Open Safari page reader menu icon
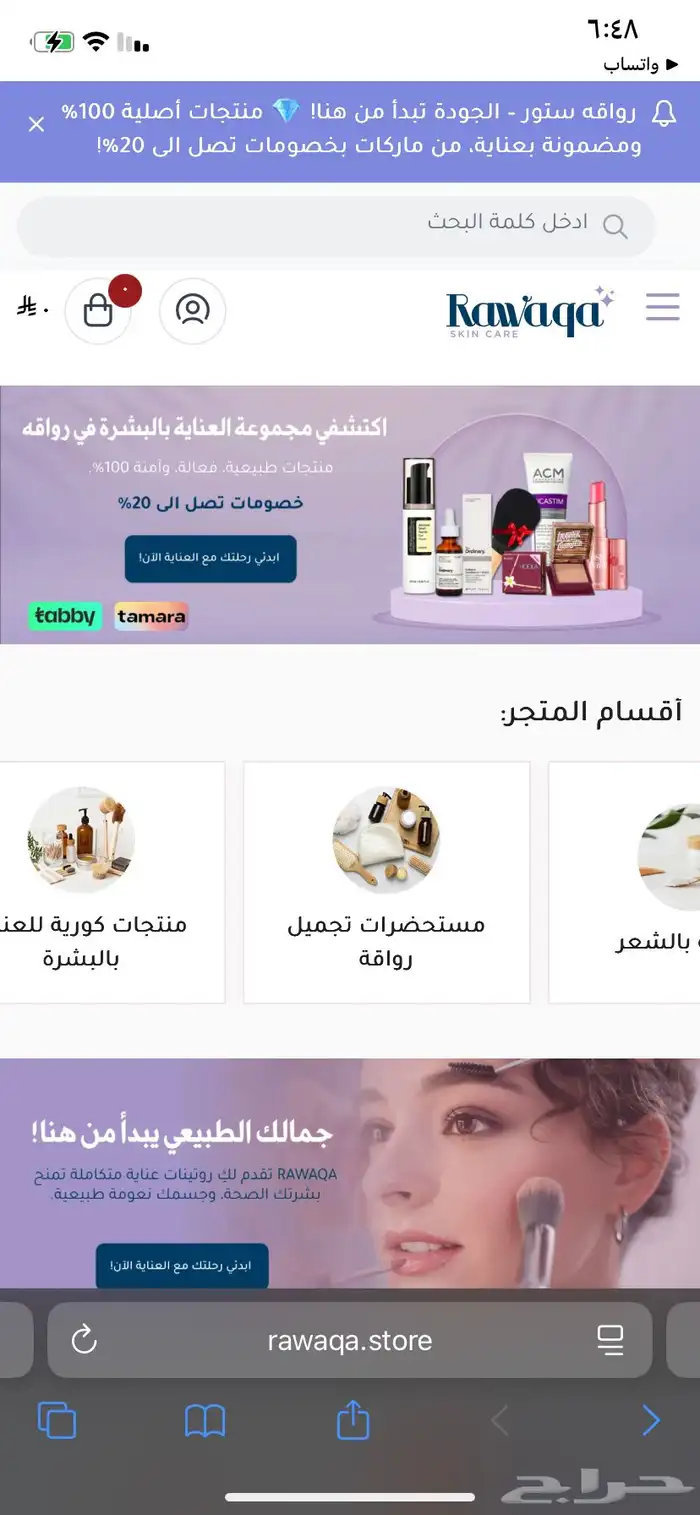 pos(610,1340)
